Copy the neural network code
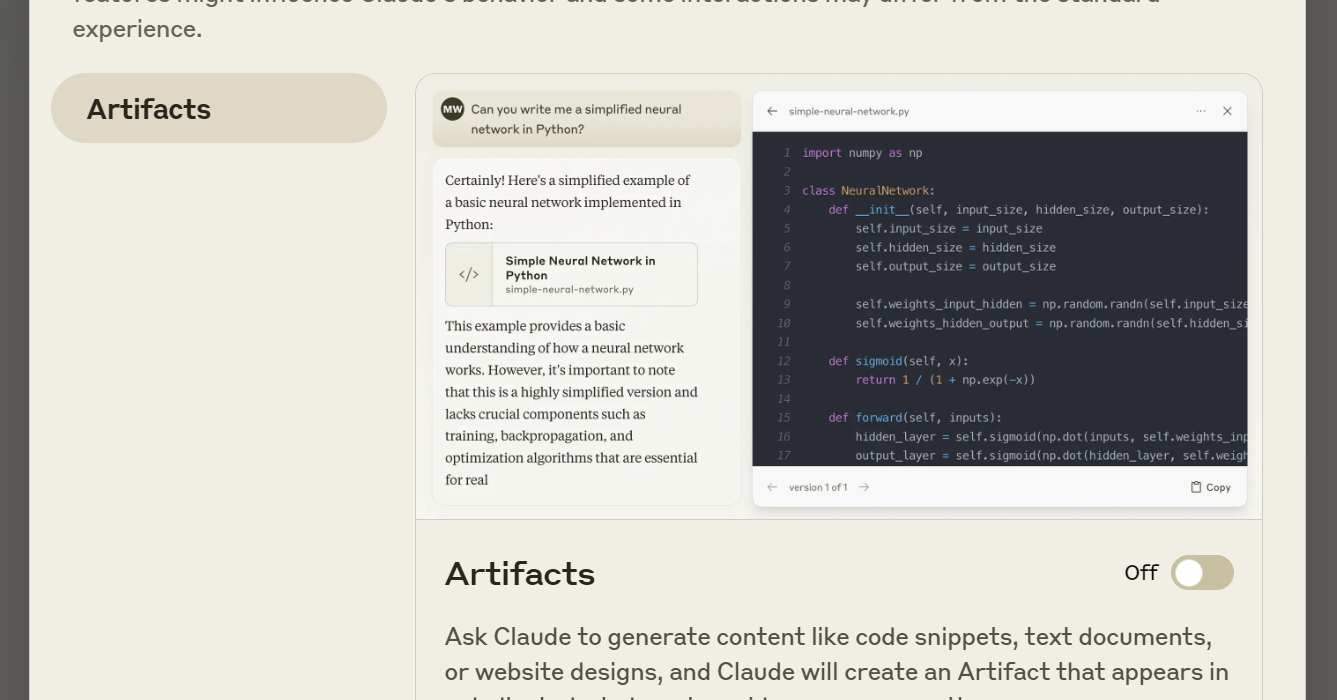The image size is (1337, 700). pyautogui.click(x=1210, y=487)
